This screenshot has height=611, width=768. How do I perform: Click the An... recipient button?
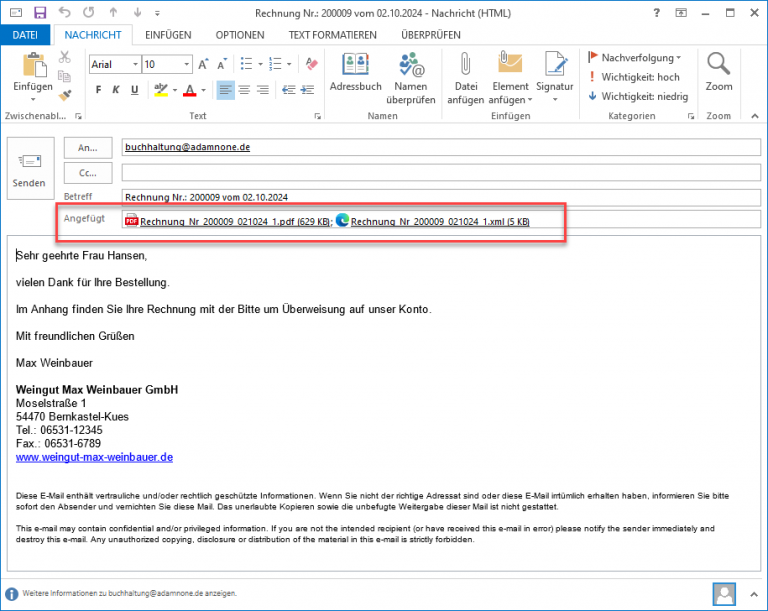pos(87,147)
